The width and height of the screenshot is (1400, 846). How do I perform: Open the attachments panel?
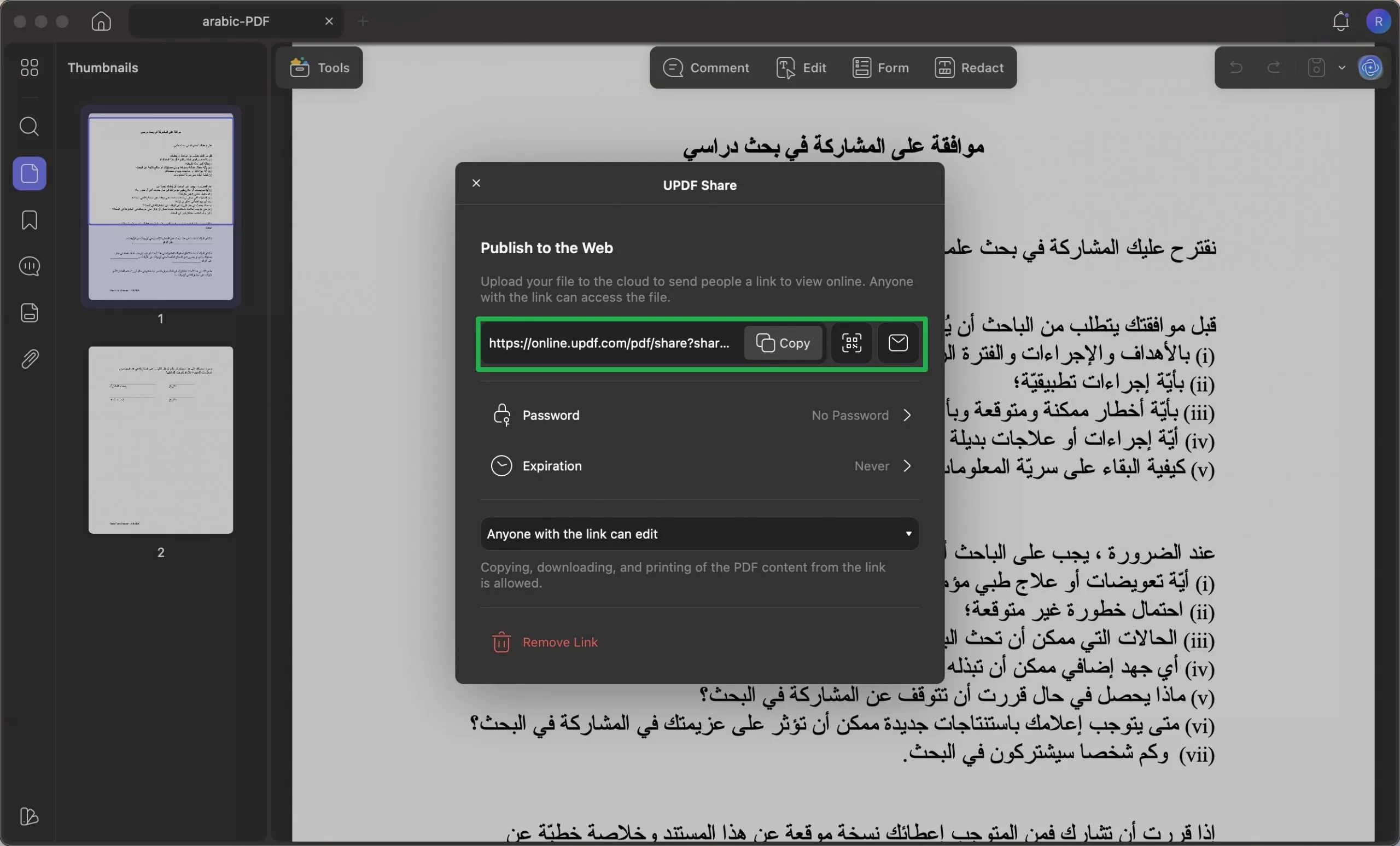pyautogui.click(x=29, y=359)
